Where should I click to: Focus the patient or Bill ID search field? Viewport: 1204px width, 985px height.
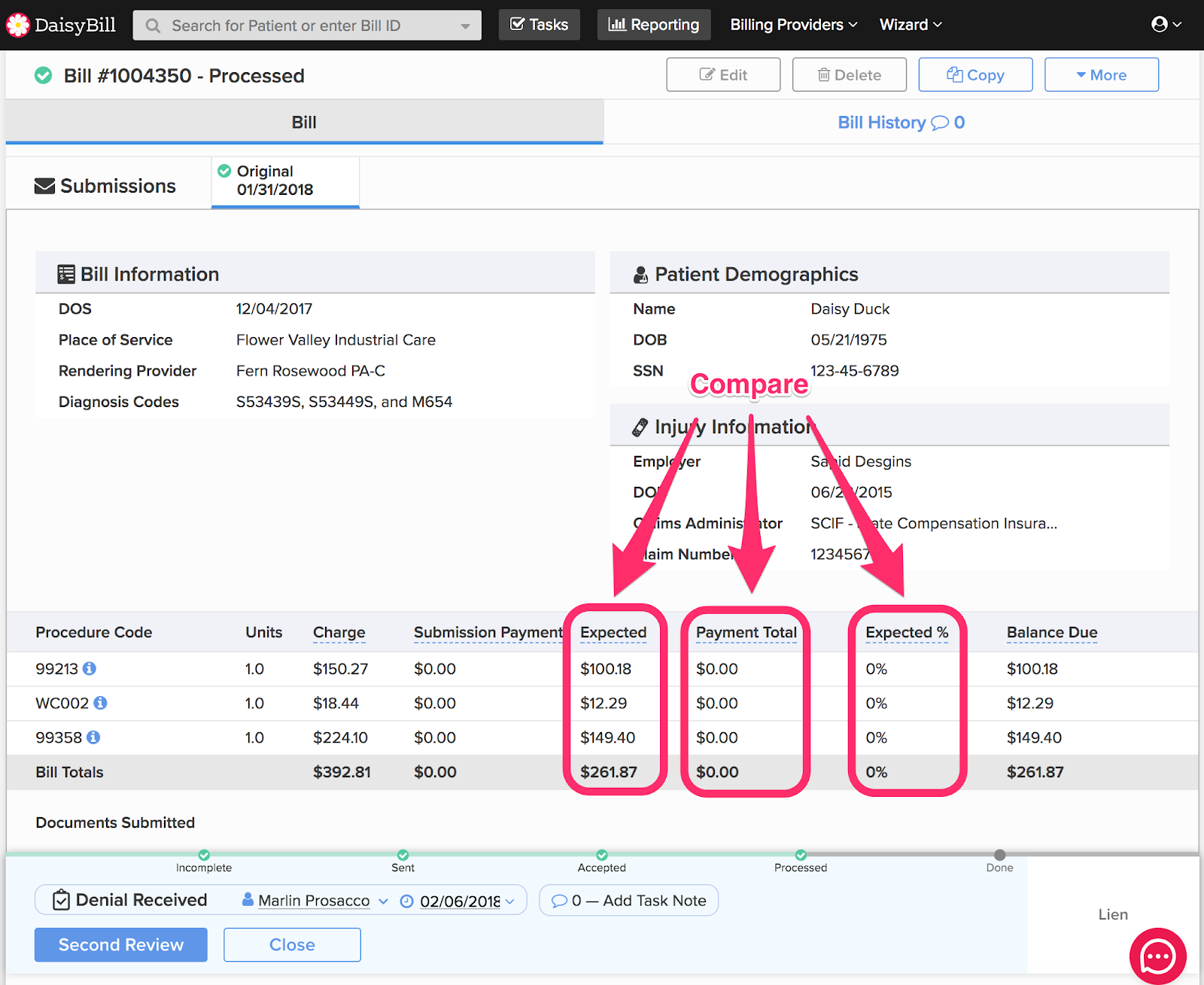[309, 26]
